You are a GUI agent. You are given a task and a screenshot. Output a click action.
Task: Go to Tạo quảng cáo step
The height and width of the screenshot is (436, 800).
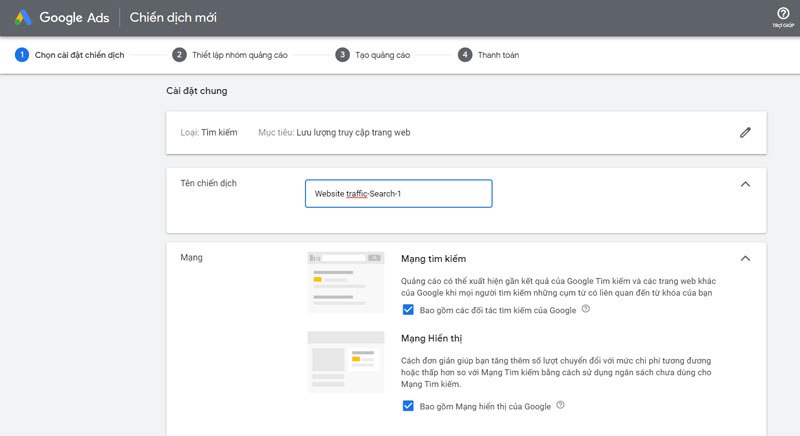tap(382, 55)
